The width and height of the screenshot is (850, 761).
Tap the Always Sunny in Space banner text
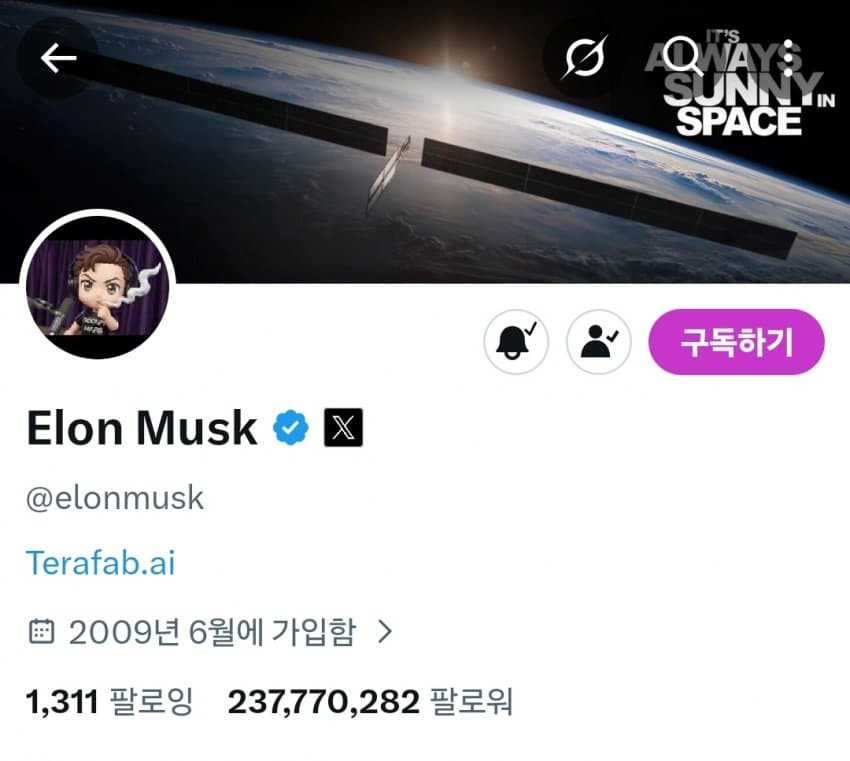click(740, 85)
